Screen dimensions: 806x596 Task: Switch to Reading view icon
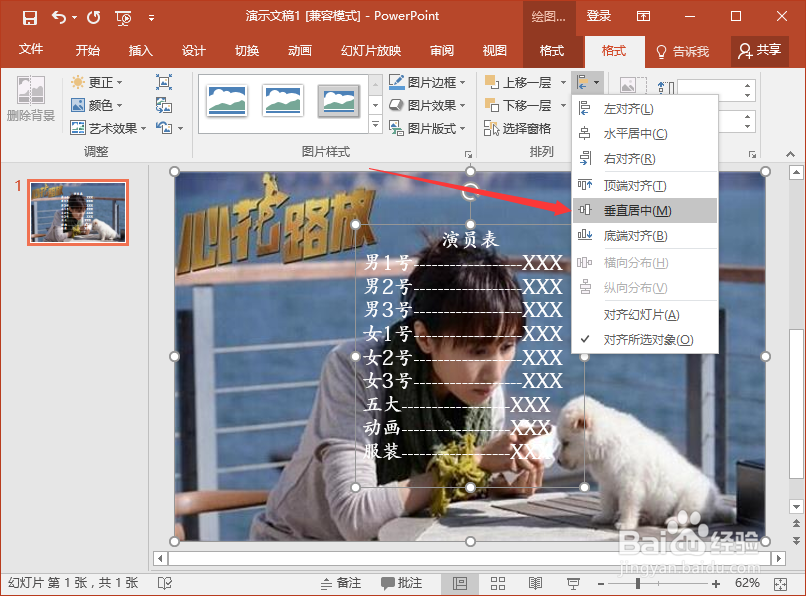click(x=536, y=583)
